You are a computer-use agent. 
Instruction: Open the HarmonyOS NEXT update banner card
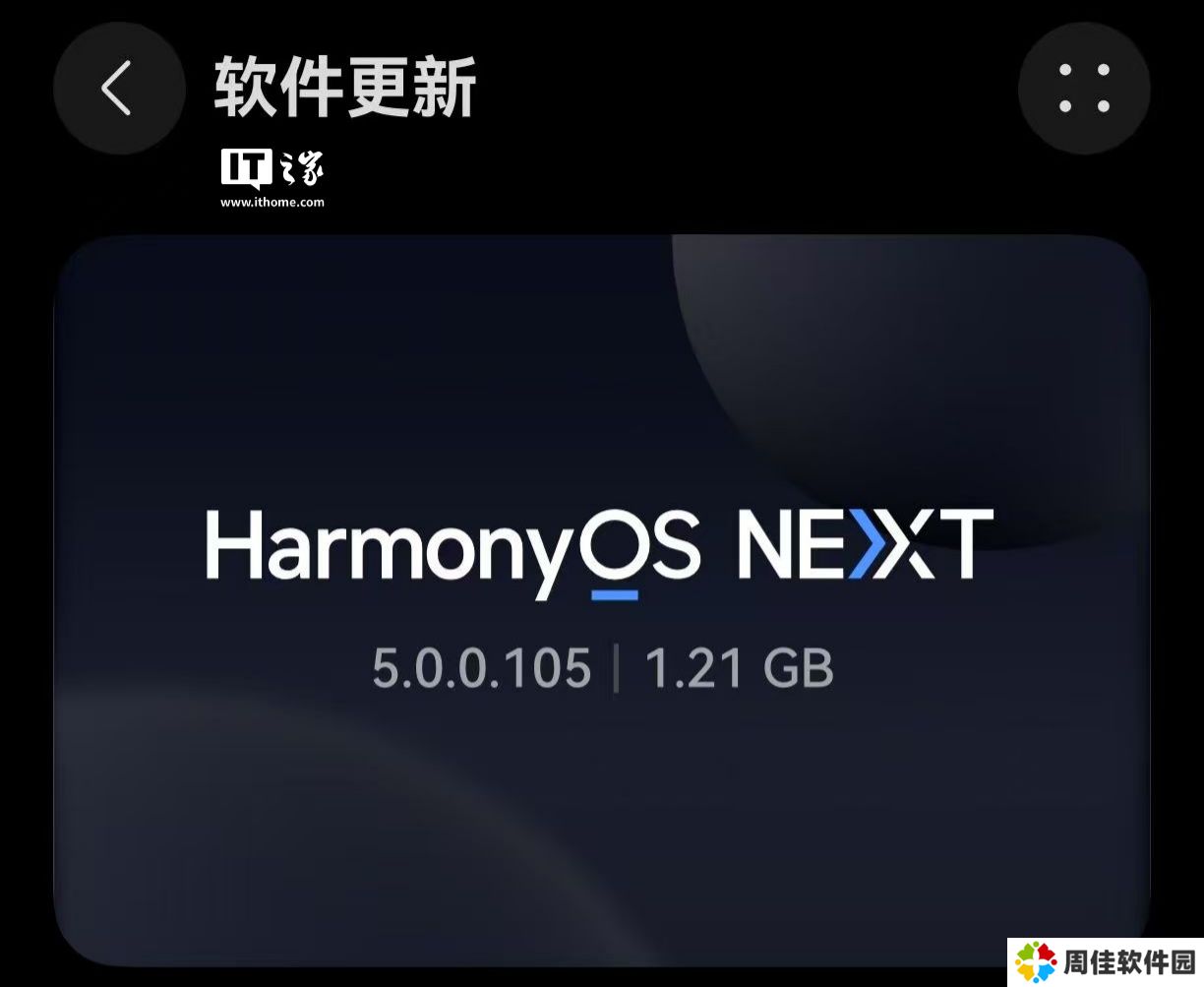[601, 600]
